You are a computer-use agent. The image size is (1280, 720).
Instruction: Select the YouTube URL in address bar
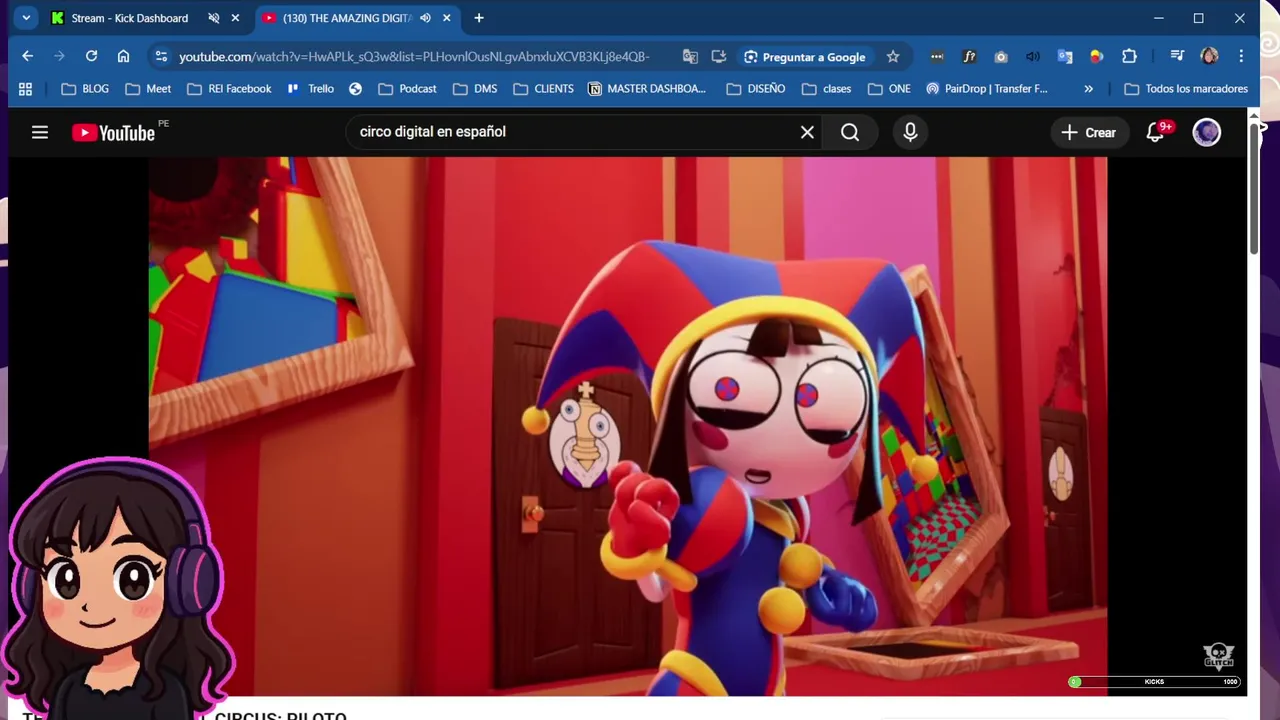click(414, 57)
